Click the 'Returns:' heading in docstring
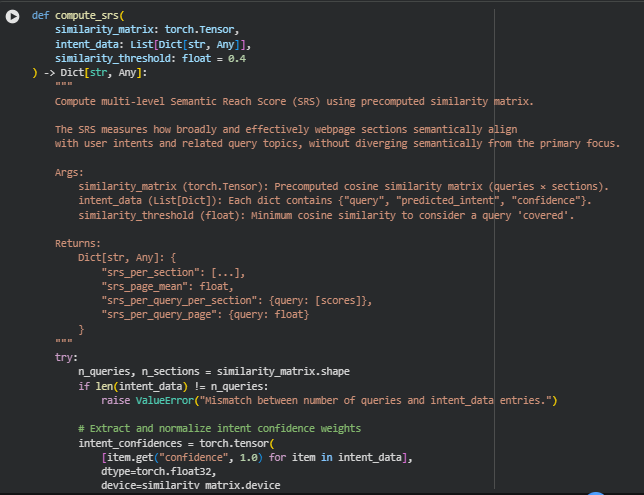The height and width of the screenshot is (495, 644). pyautogui.click(x=79, y=243)
